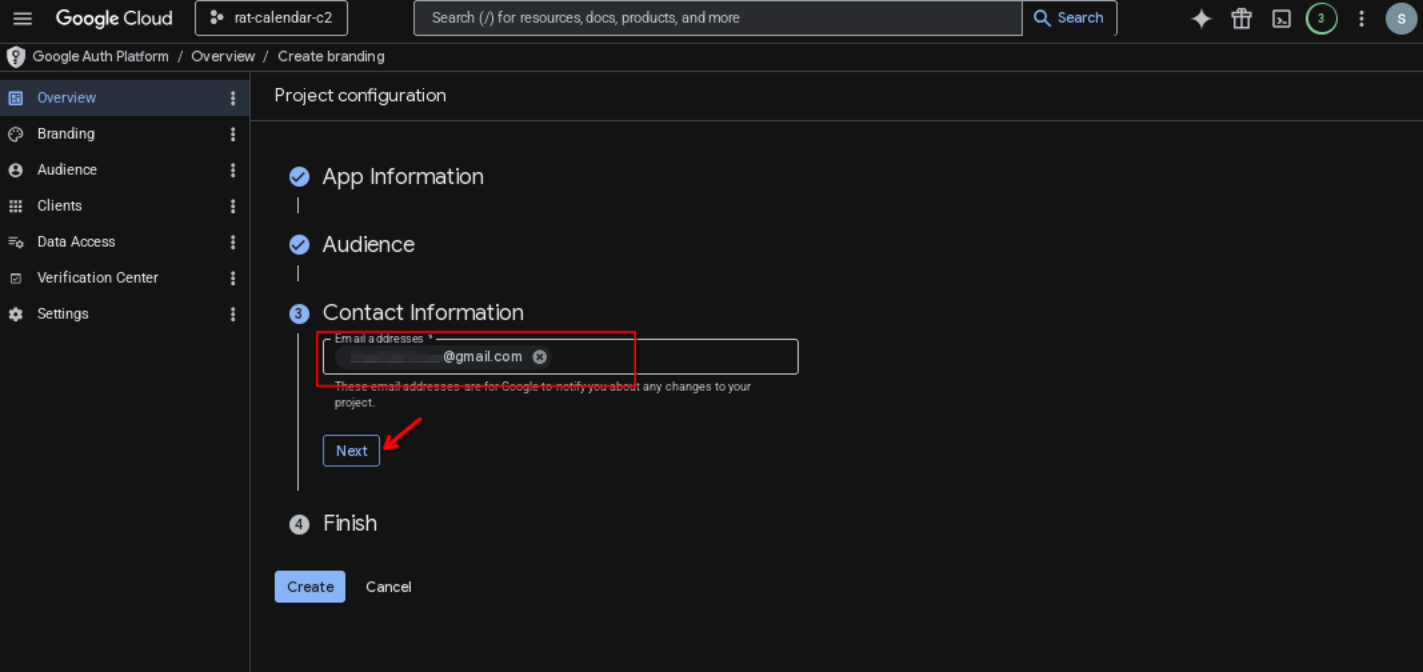The height and width of the screenshot is (672, 1423).
Task: Open Verification Center row three-dot menu
Action: [233, 278]
